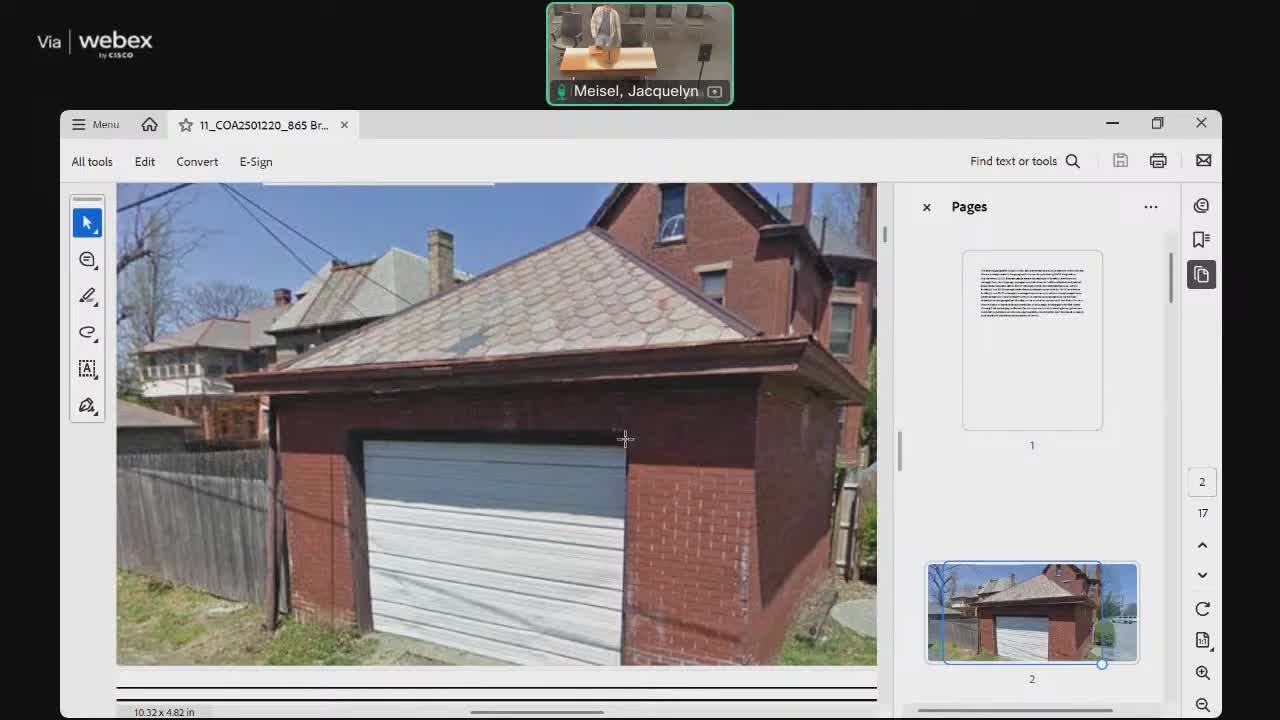Open the E-Sign menu item
Screen dimensions: 1280x720
click(256, 162)
